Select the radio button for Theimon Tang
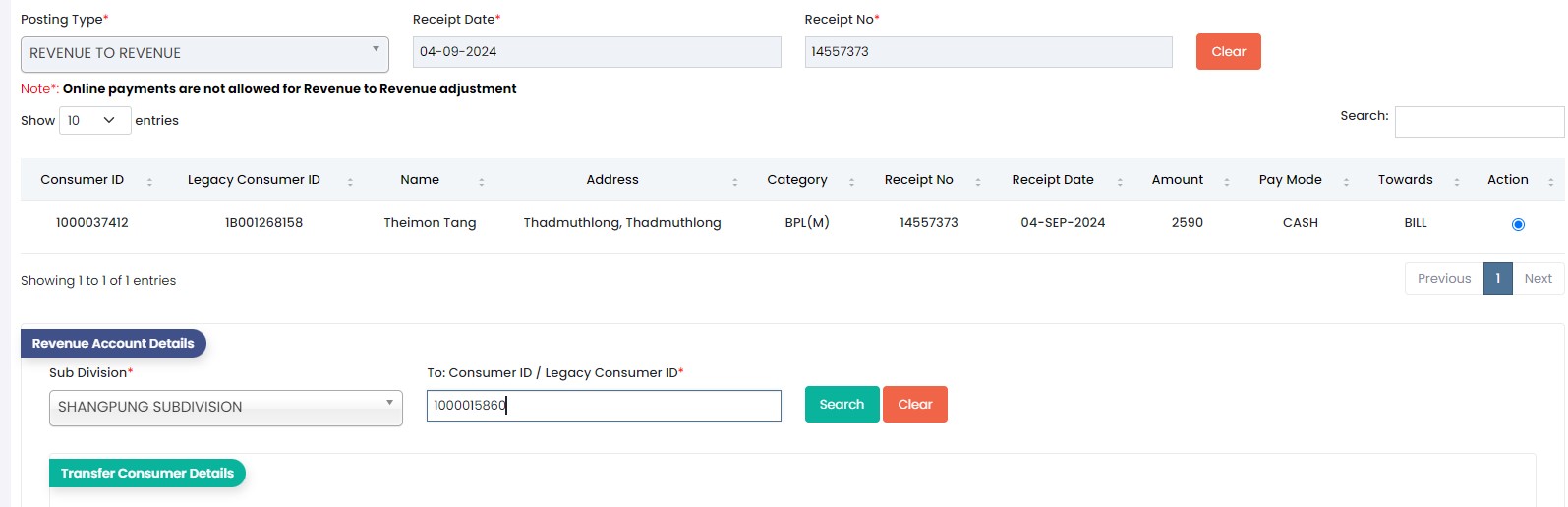 (x=1518, y=225)
